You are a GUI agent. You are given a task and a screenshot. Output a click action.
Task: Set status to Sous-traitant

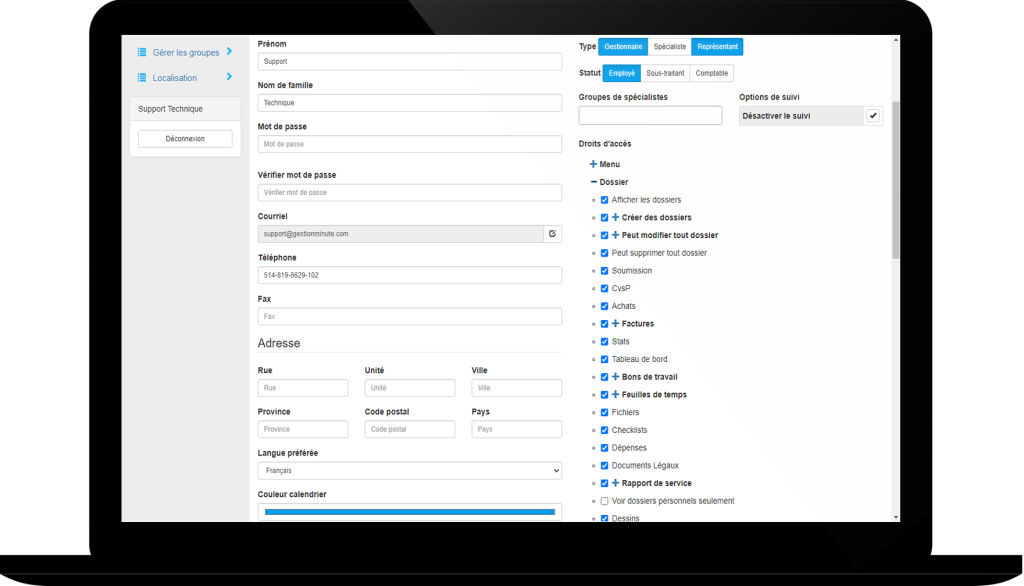[665, 73]
